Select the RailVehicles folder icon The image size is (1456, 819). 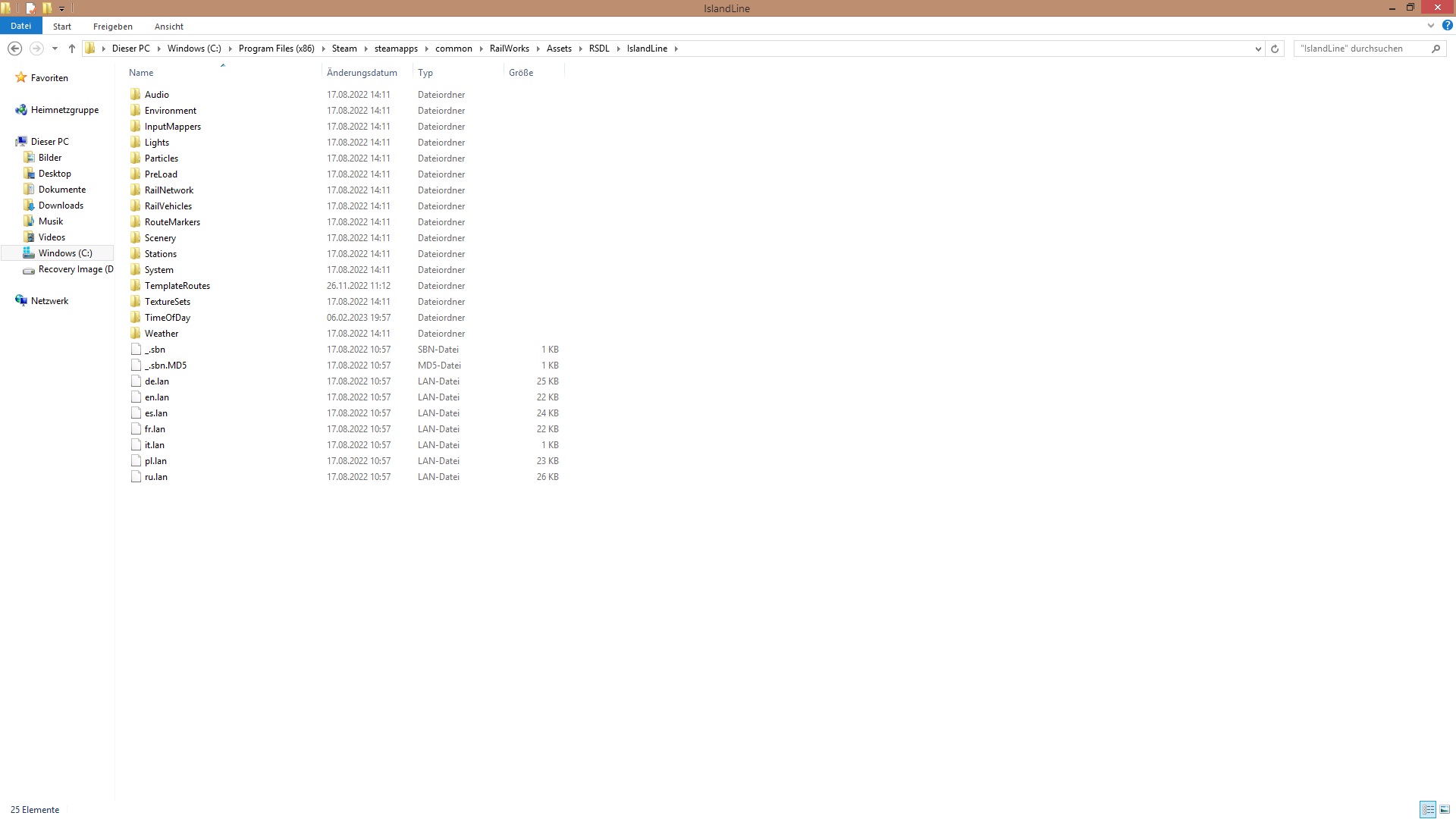[x=136, y=206]
